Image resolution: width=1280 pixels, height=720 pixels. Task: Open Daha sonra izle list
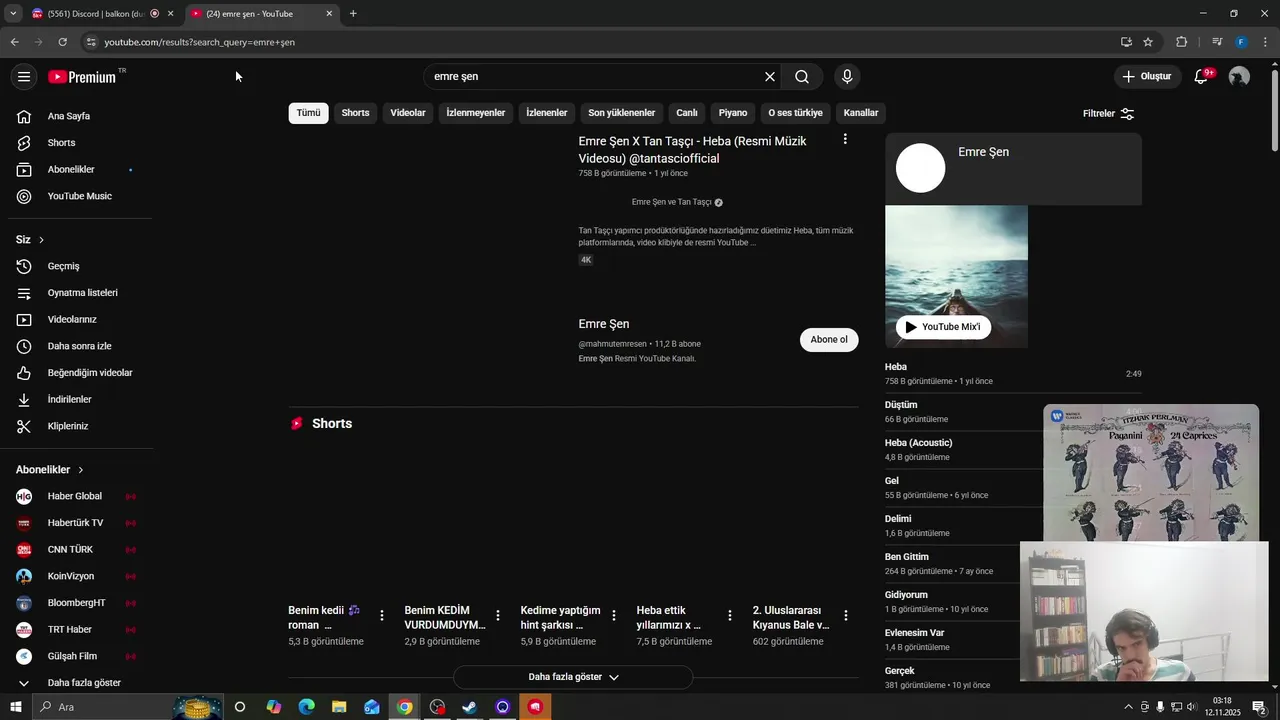coord(76,346)
